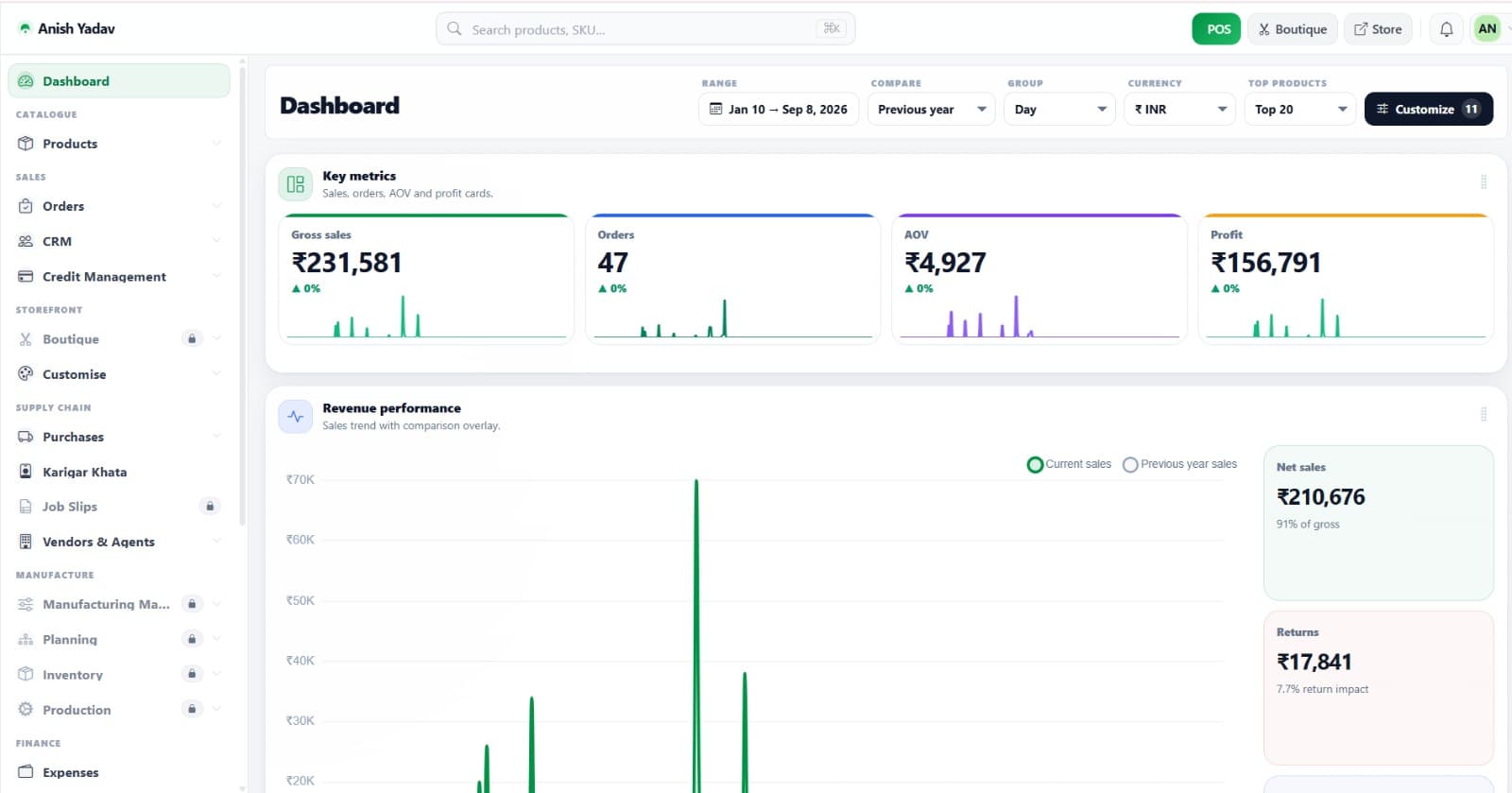Click the Anish Yadav brand name
Image resolution: width=1512 pixels, height=793 pixels.
coord(77,28)
